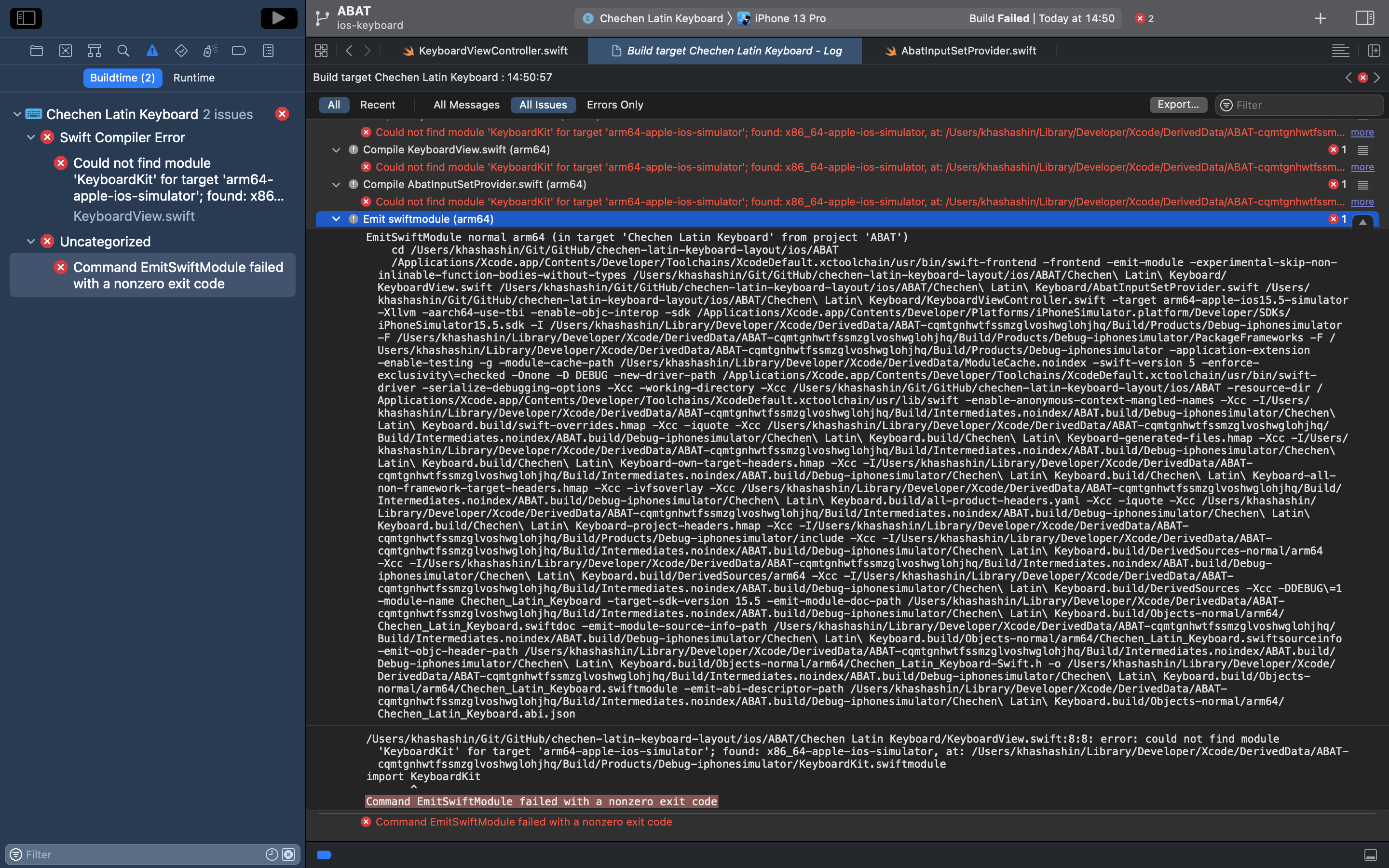
Task: Toggle the left navigator sidebar
Action: pos(26,18)
